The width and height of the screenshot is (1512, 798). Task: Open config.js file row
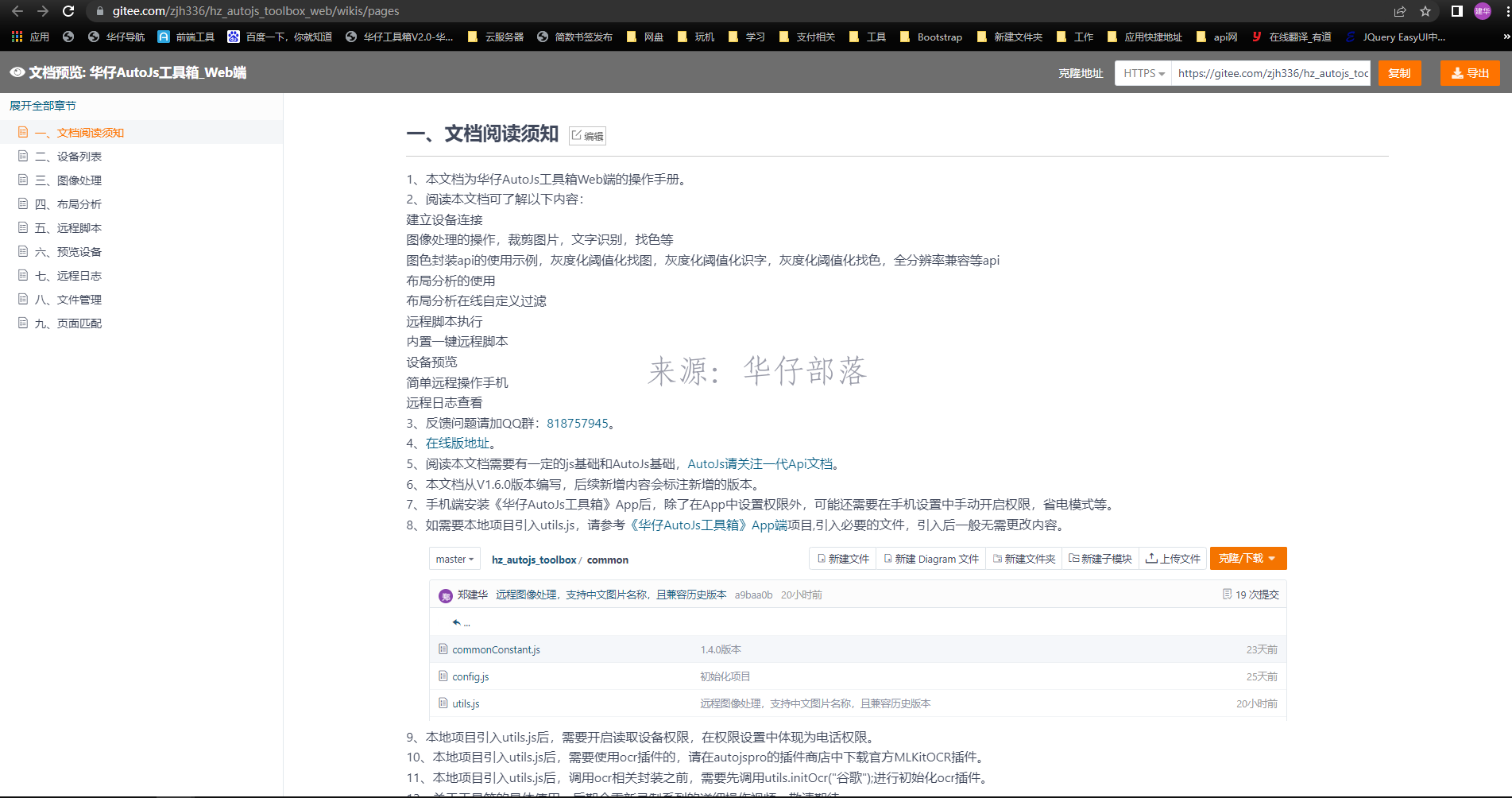tap(858, 676)
